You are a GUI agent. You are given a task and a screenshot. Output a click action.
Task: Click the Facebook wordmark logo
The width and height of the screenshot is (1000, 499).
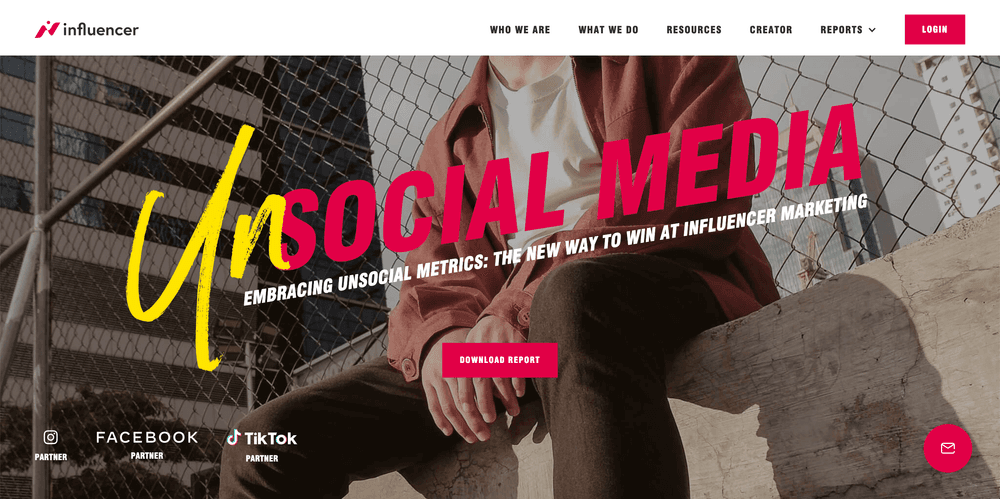(147, 437)
